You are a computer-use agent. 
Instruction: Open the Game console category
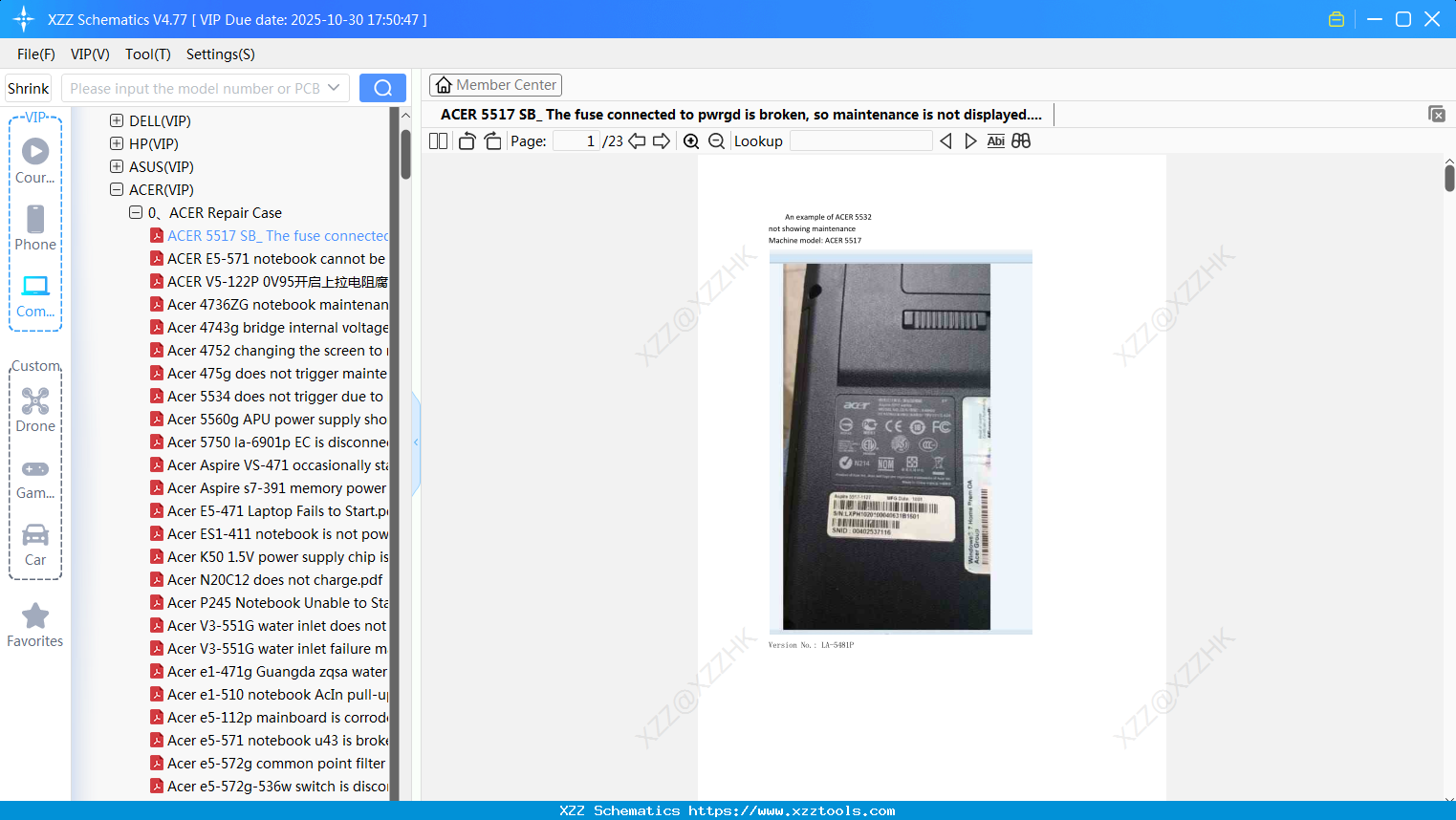(35, 479)
